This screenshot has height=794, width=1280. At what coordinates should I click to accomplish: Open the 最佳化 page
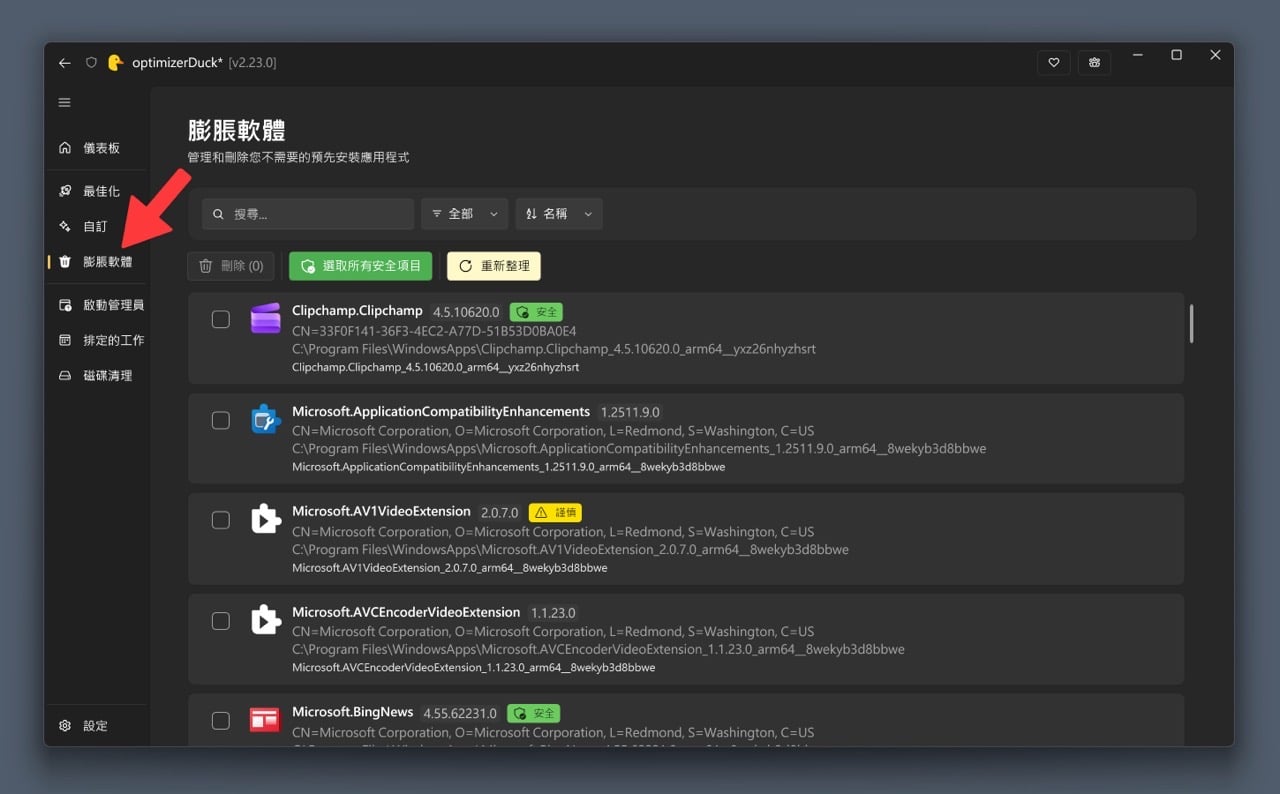pos(96,191)
